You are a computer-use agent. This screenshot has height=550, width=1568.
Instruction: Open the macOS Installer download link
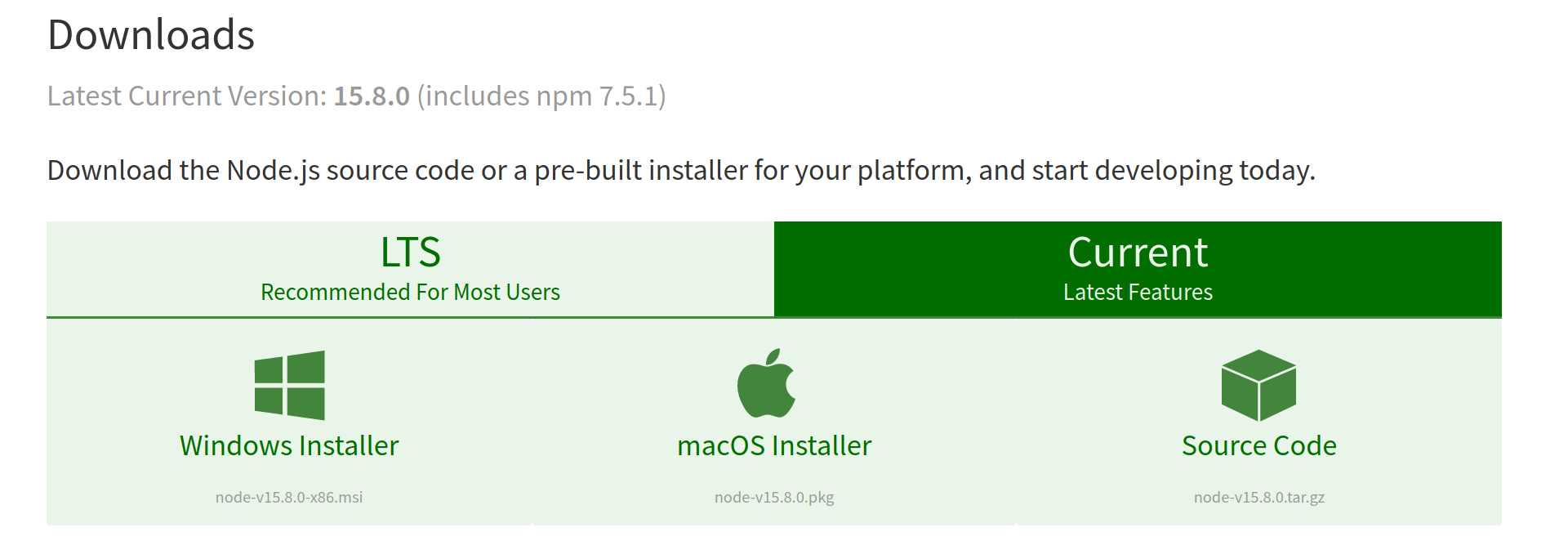(773, 445)
